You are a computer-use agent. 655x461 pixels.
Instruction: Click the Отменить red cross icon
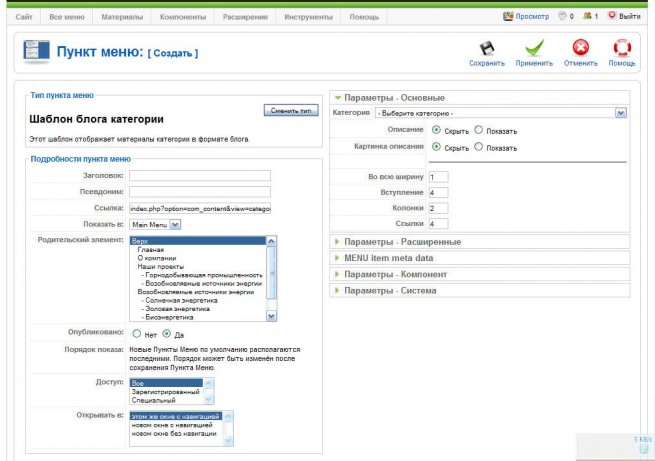coord(581,48)
